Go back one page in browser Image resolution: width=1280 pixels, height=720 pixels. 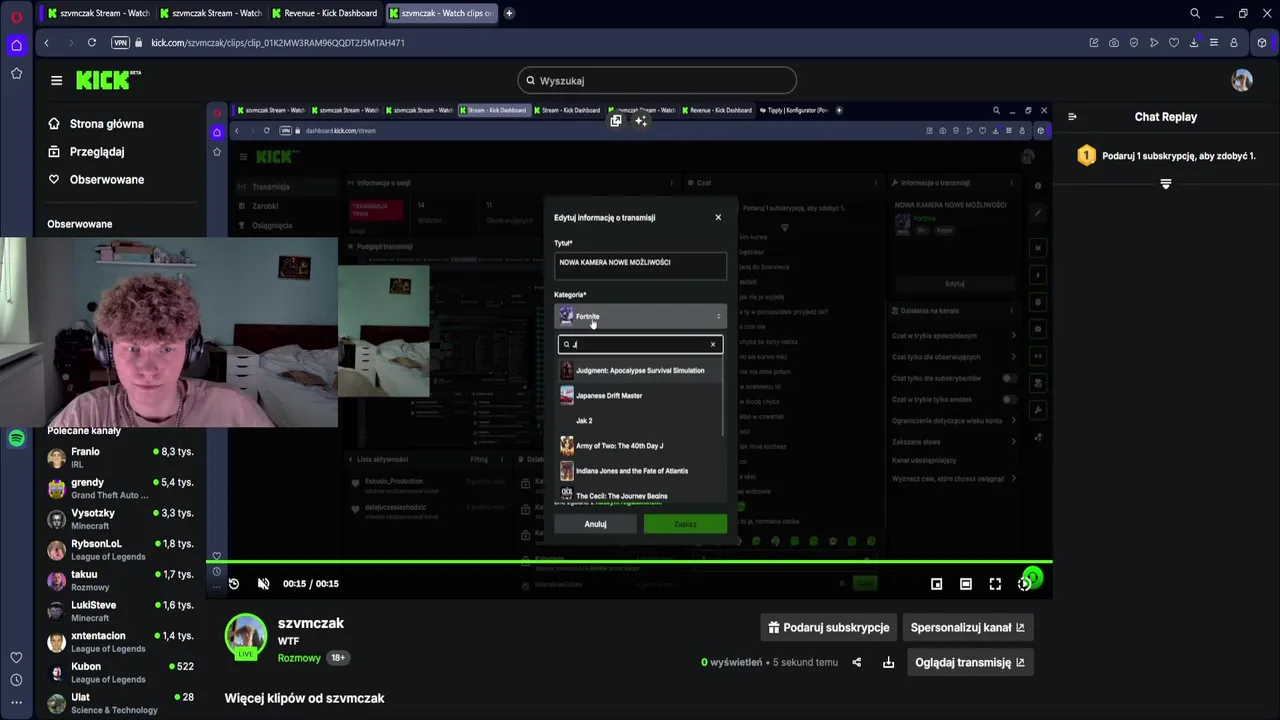[46, 43]
